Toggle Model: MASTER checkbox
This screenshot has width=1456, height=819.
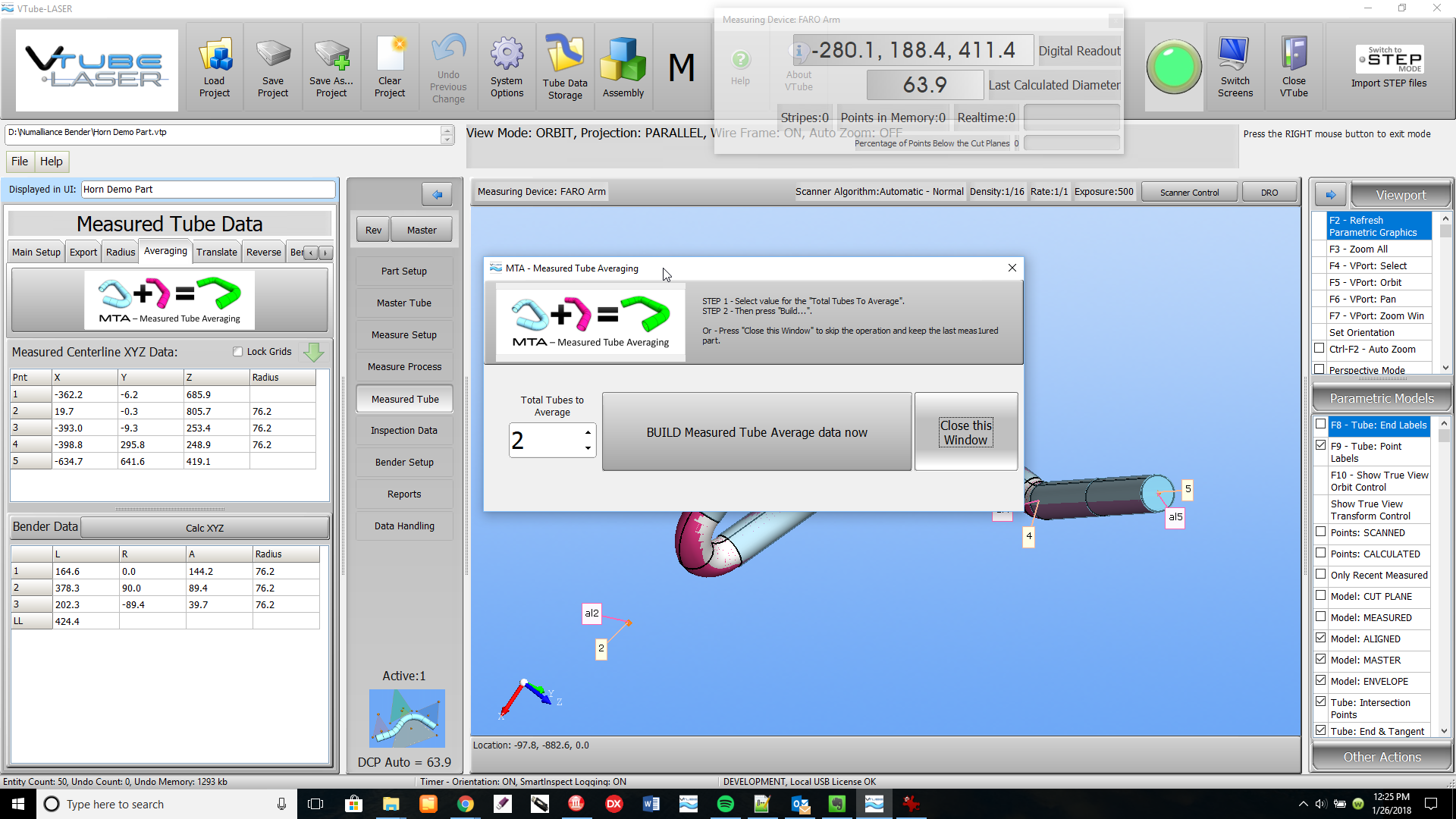1321,660
